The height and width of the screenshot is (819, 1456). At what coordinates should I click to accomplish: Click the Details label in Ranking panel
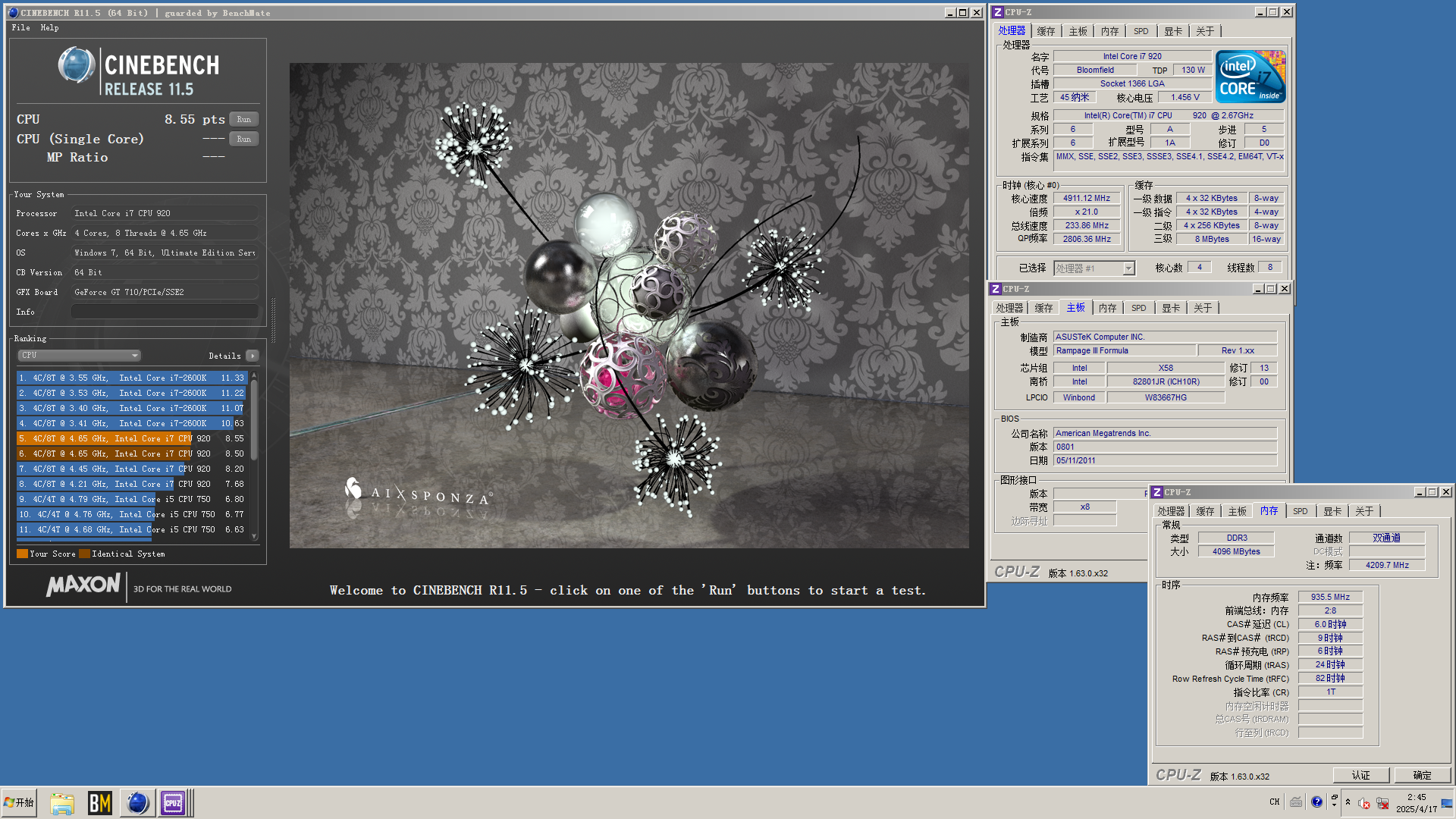coord(224,356)
